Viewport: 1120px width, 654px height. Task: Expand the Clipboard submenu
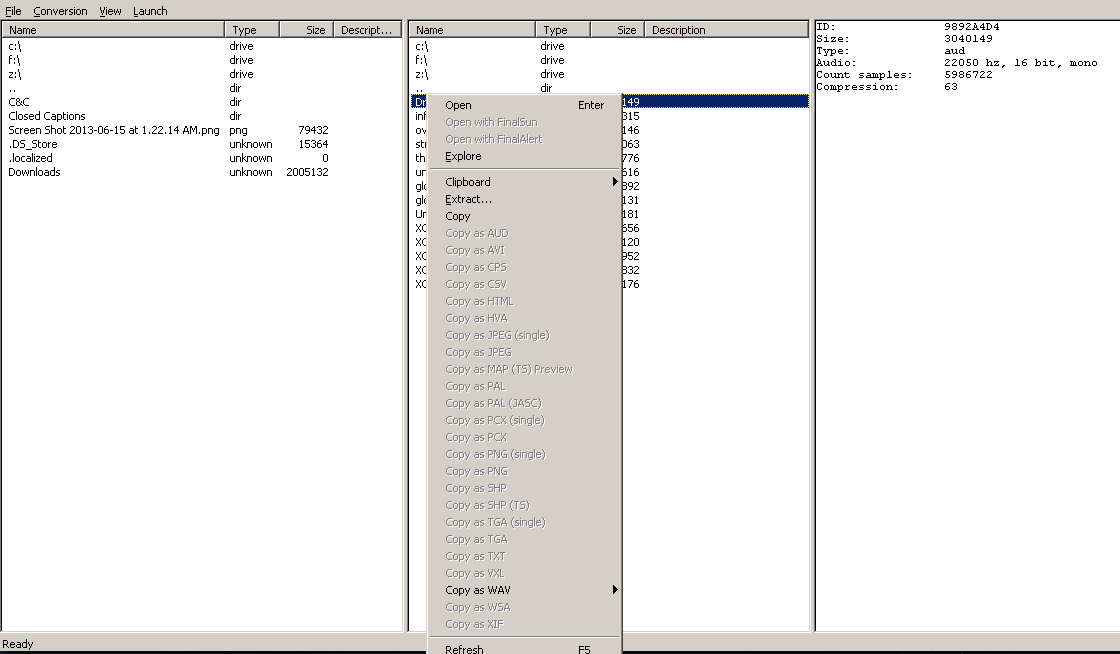(x=524, y=182)
